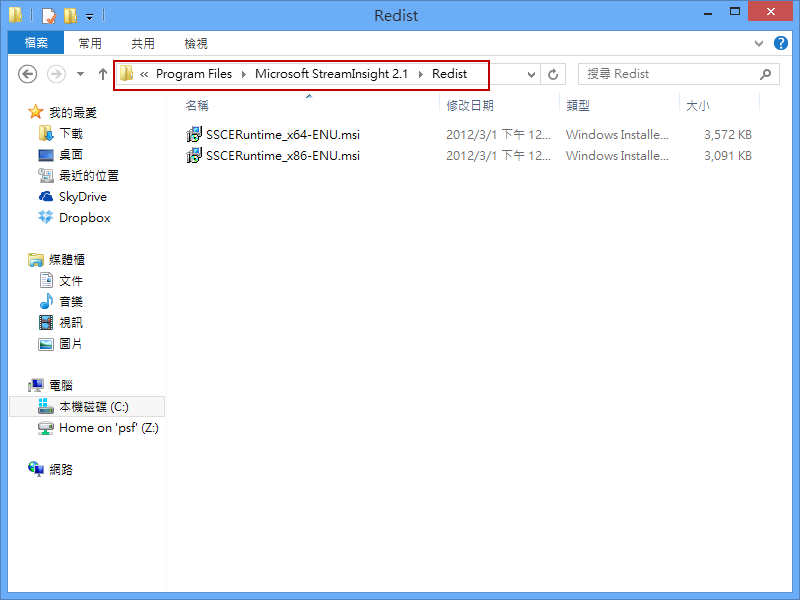
Task: Open address bar history dropdown
Action: 531,74
